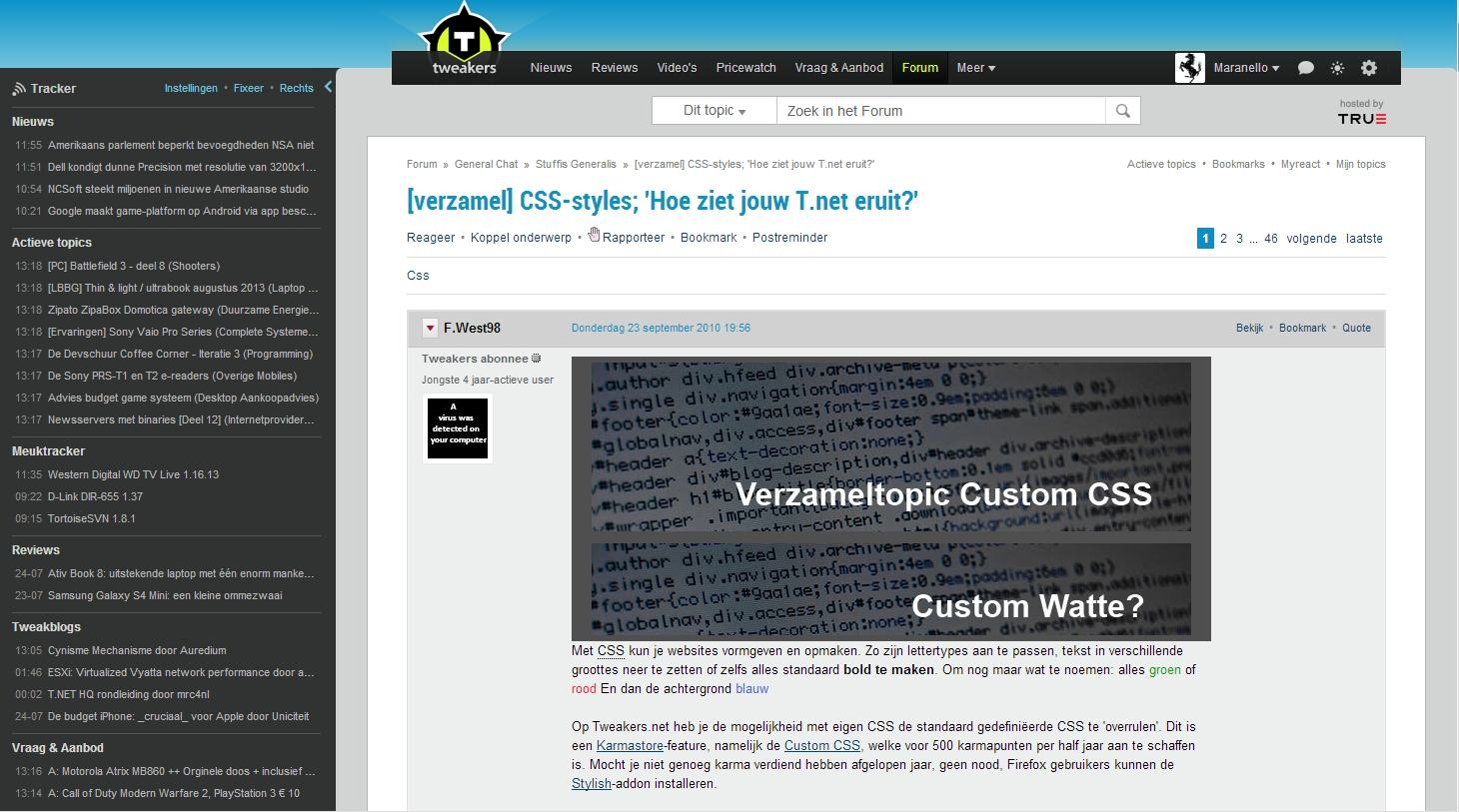Click the topic title '[verzamel] CSS-styles'

pos(662,201)
